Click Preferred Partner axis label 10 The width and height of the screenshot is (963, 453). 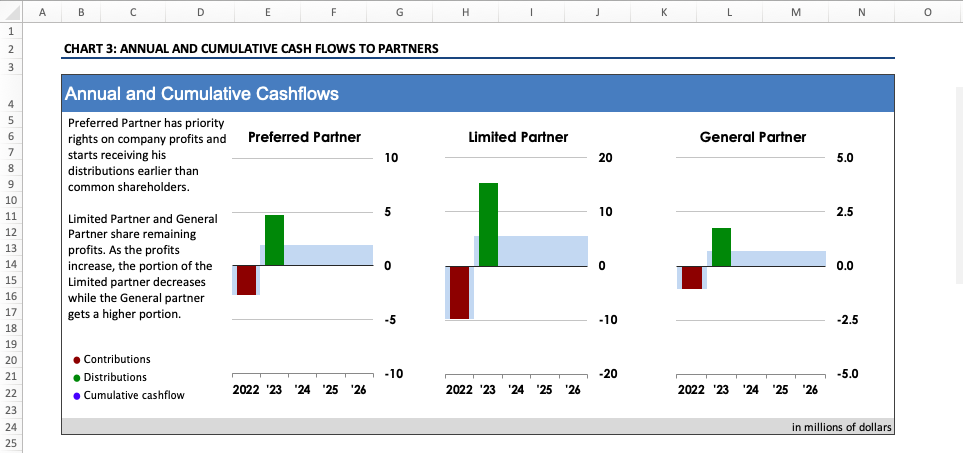pos(391,158)
